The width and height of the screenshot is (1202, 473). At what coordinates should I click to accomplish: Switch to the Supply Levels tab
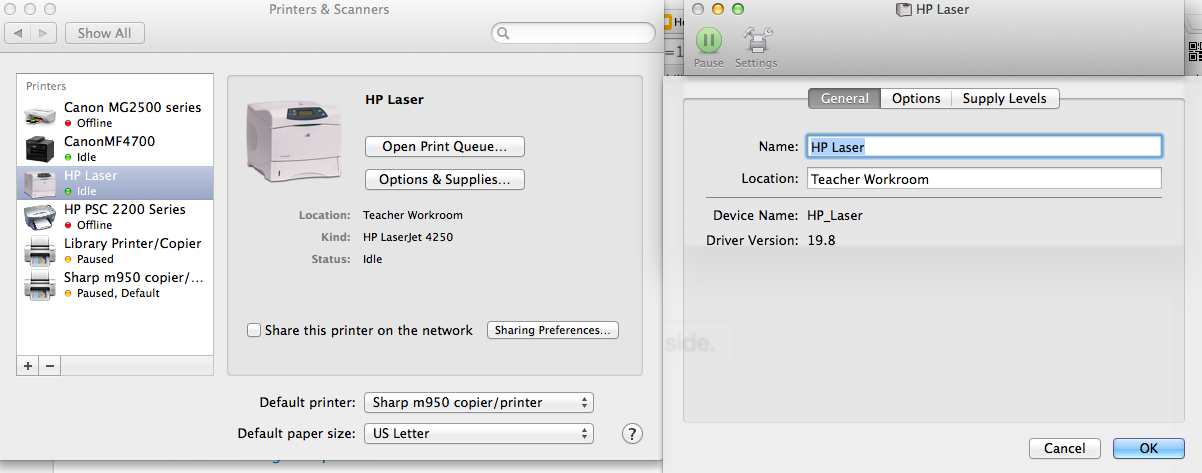[x=1005, y=98]
